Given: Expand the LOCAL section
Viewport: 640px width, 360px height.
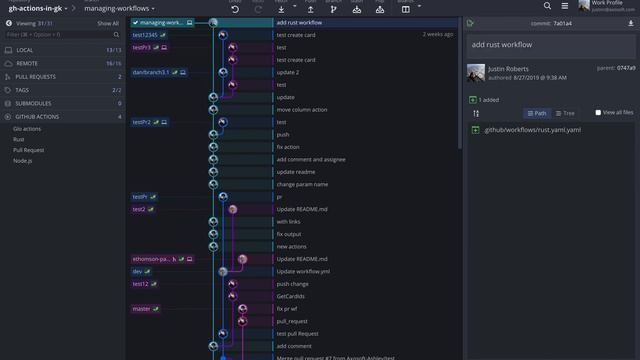Looking at the screenshot, I should tap(63, 50).
